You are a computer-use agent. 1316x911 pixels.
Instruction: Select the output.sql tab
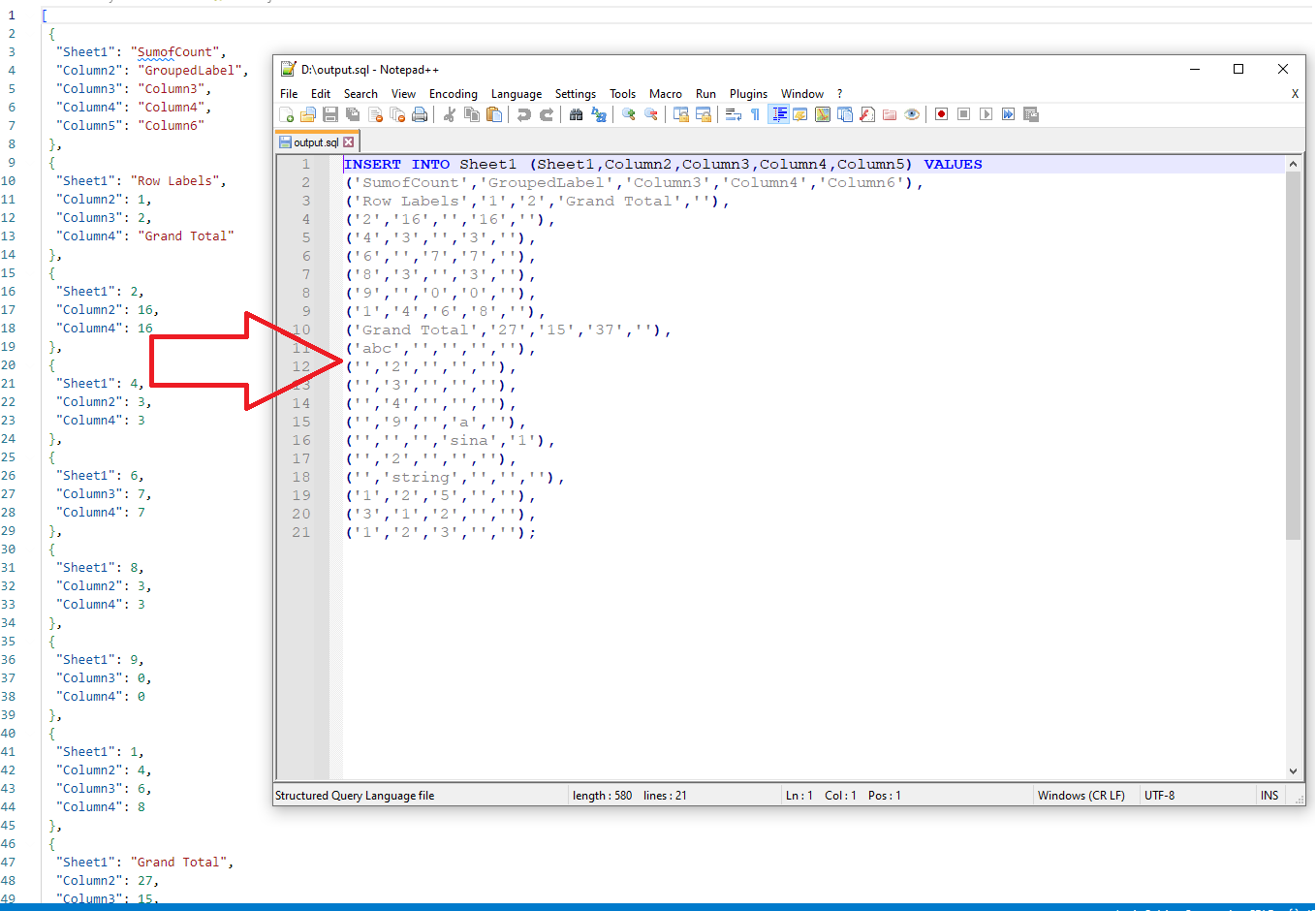click(317, 142)
